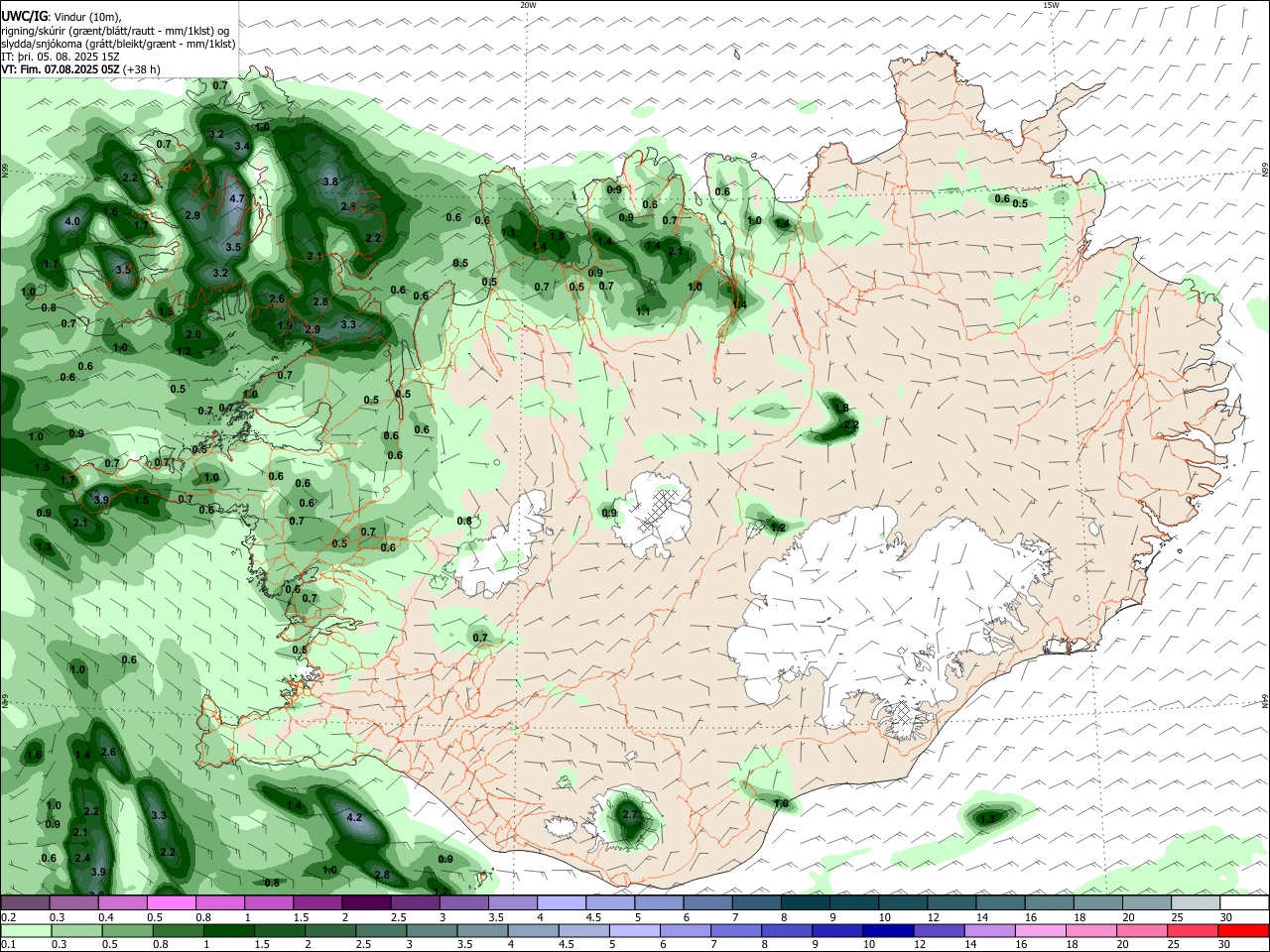
Task: Click the 0.1 label on the lower scale
Action: tap(8, 945)
